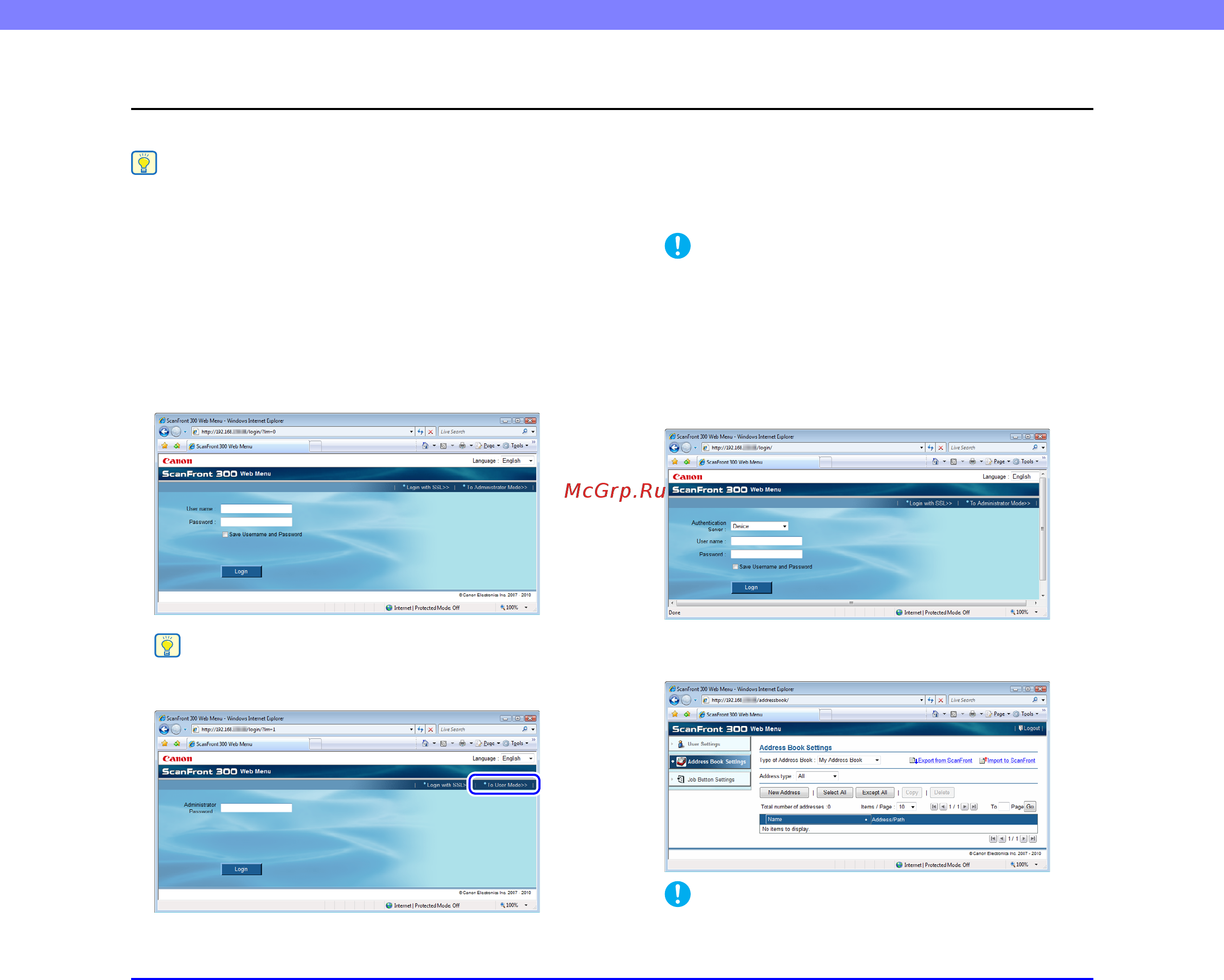Click To page number field beside Go
The image size is (1224, 980).
pos(1004,806)
